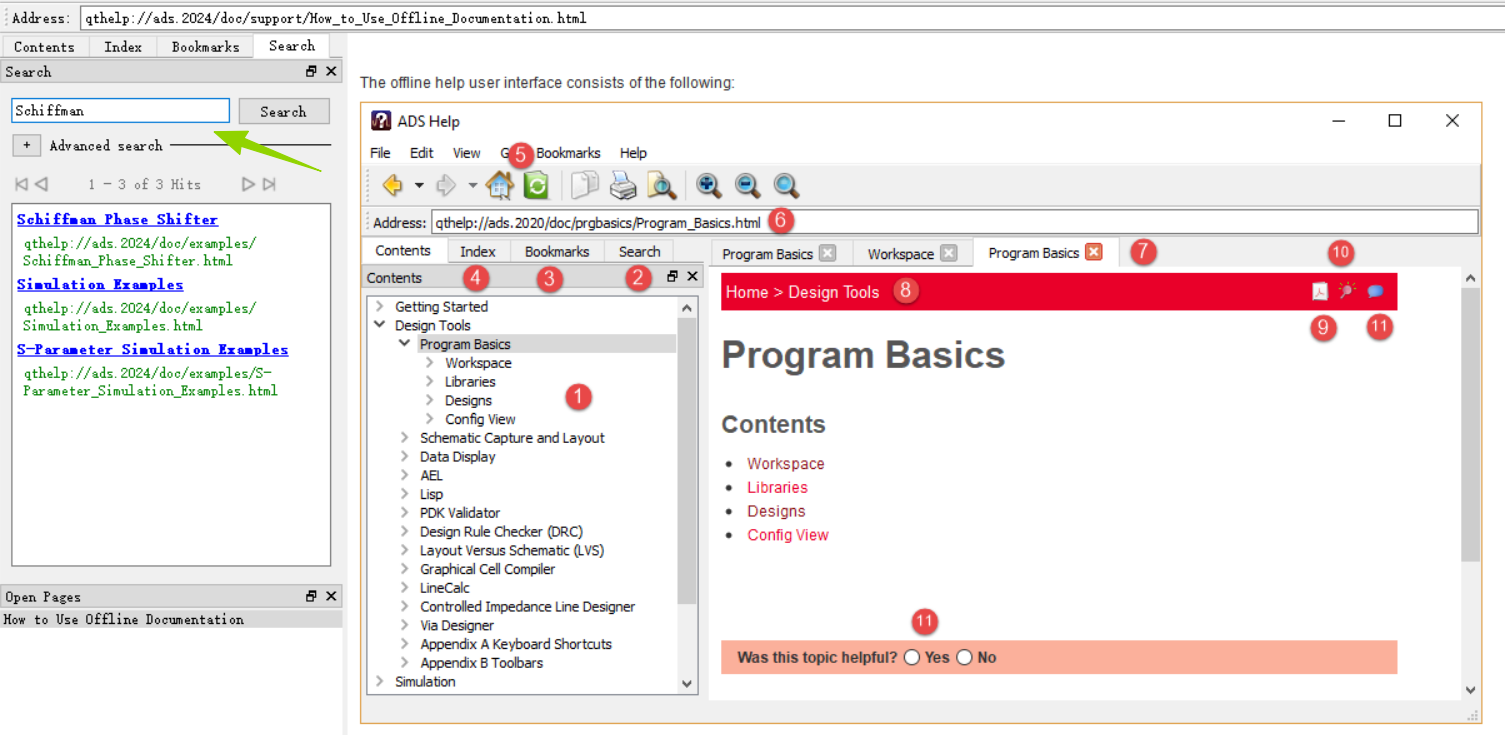1505x735 pixels.
Task: Close the Open Pages panel
Action: click(331, 596)
